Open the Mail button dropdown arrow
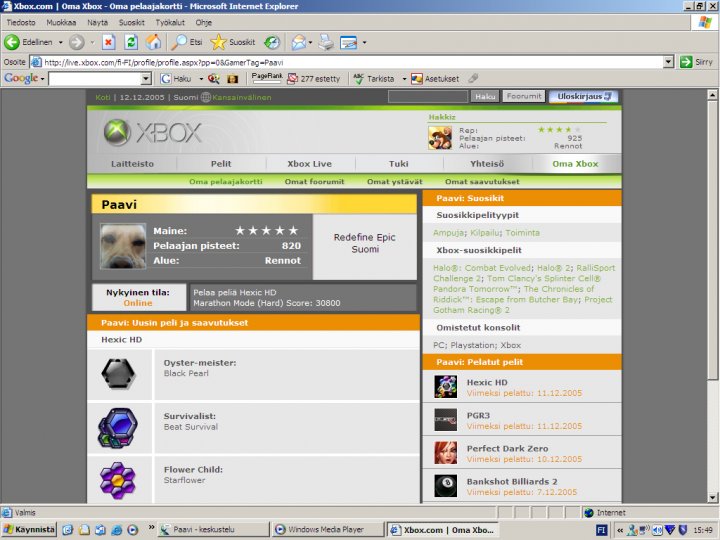This screenshot has height=540, width=720. pyautogui.click(x=310, y=42)
